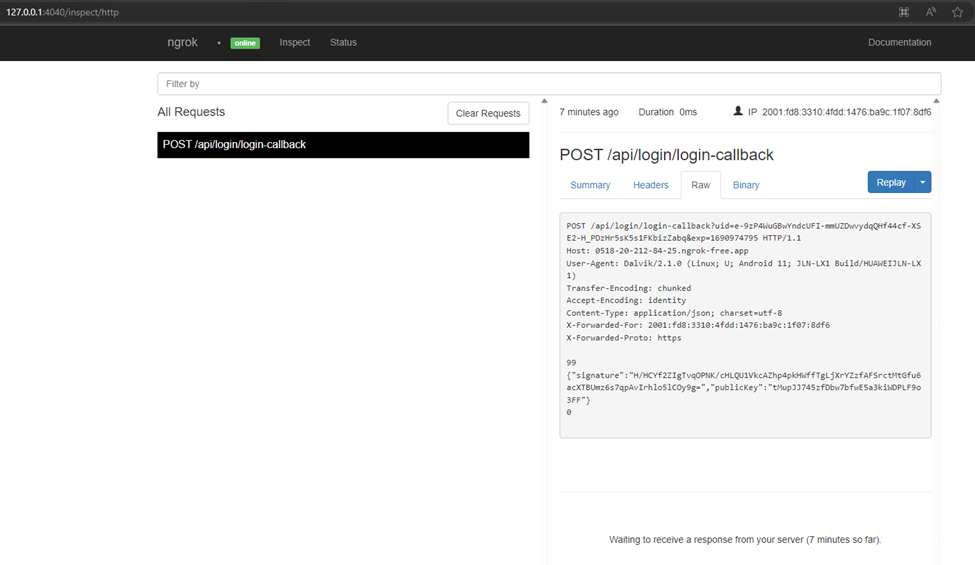Click the browser address bar URL
The height and width of the screenshot is (565, 975).
point(62,12)
